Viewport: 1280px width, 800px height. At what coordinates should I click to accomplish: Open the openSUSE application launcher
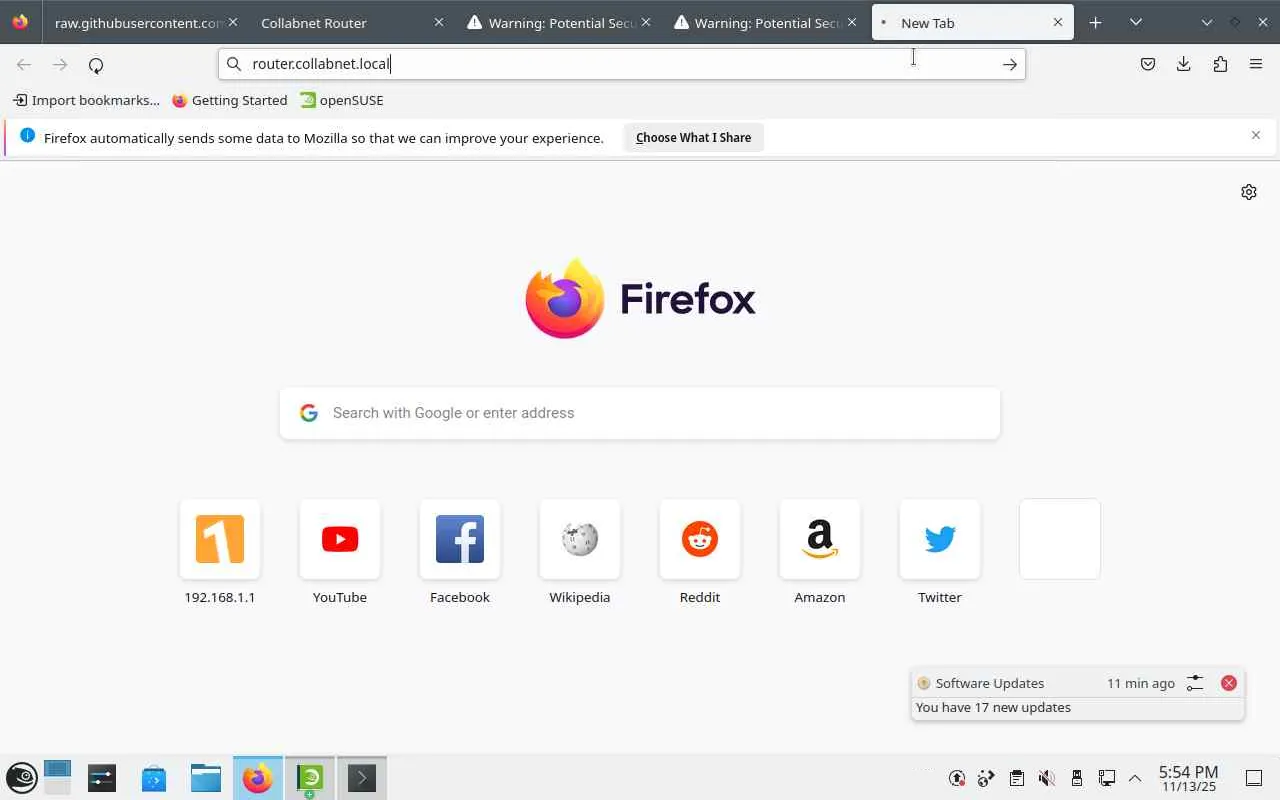[22, 778]
